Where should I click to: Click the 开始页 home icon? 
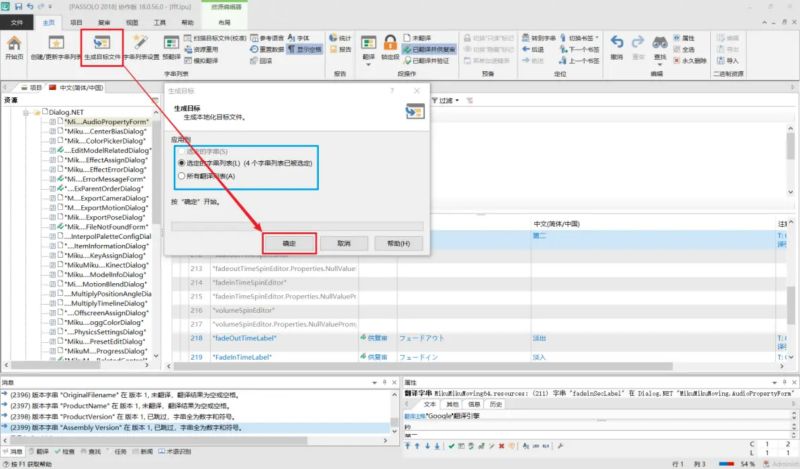point(14,46)
